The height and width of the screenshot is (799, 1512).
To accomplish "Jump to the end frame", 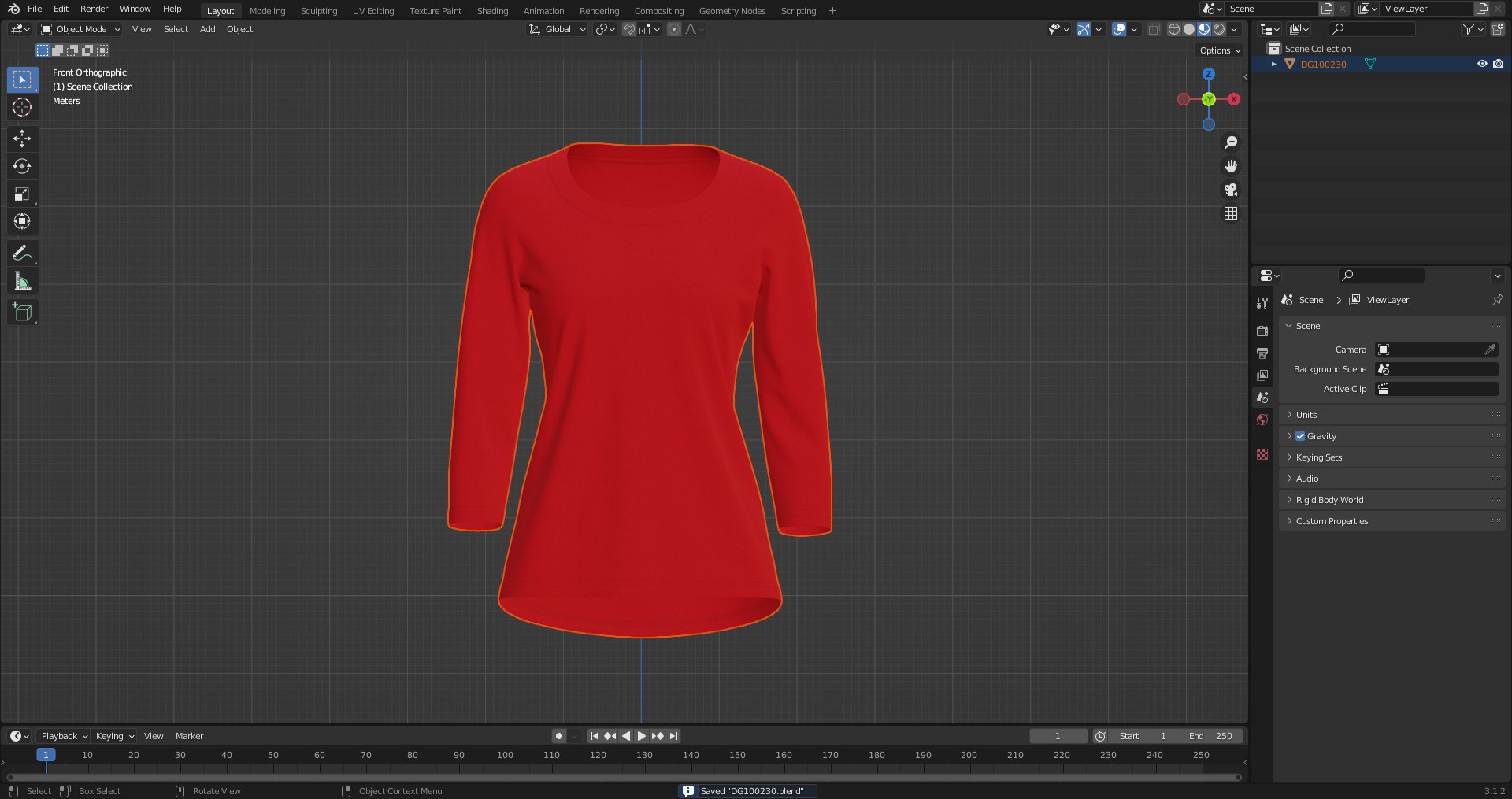I will click(x=673, y=736).
